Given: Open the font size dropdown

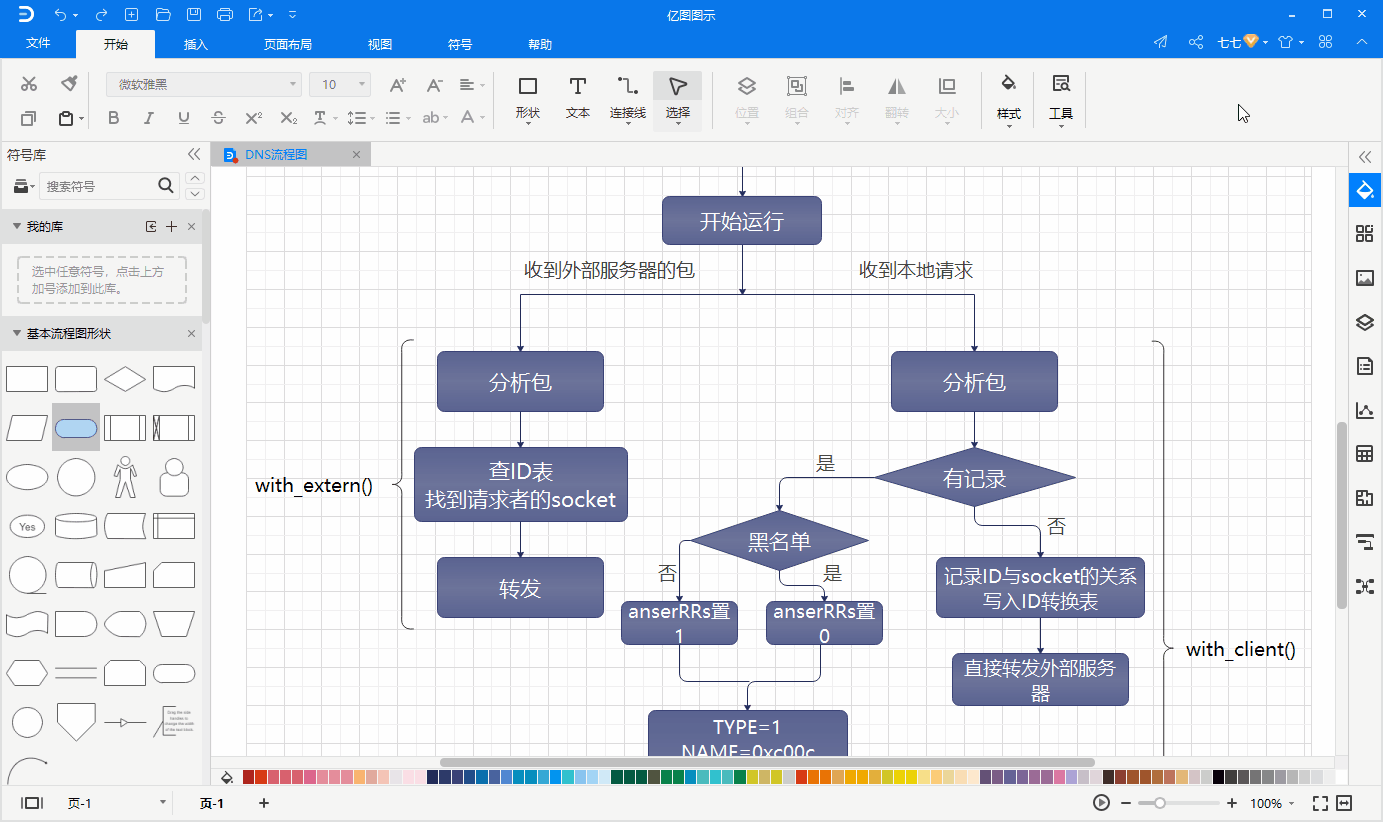Looking at the screenshot, I should click(340, 85).
